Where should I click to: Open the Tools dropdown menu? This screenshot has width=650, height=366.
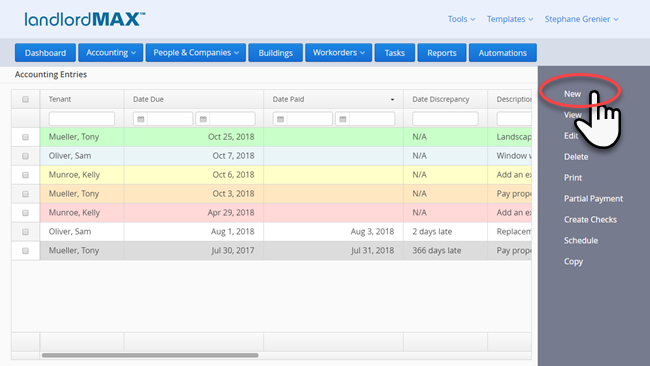[461, 19]
